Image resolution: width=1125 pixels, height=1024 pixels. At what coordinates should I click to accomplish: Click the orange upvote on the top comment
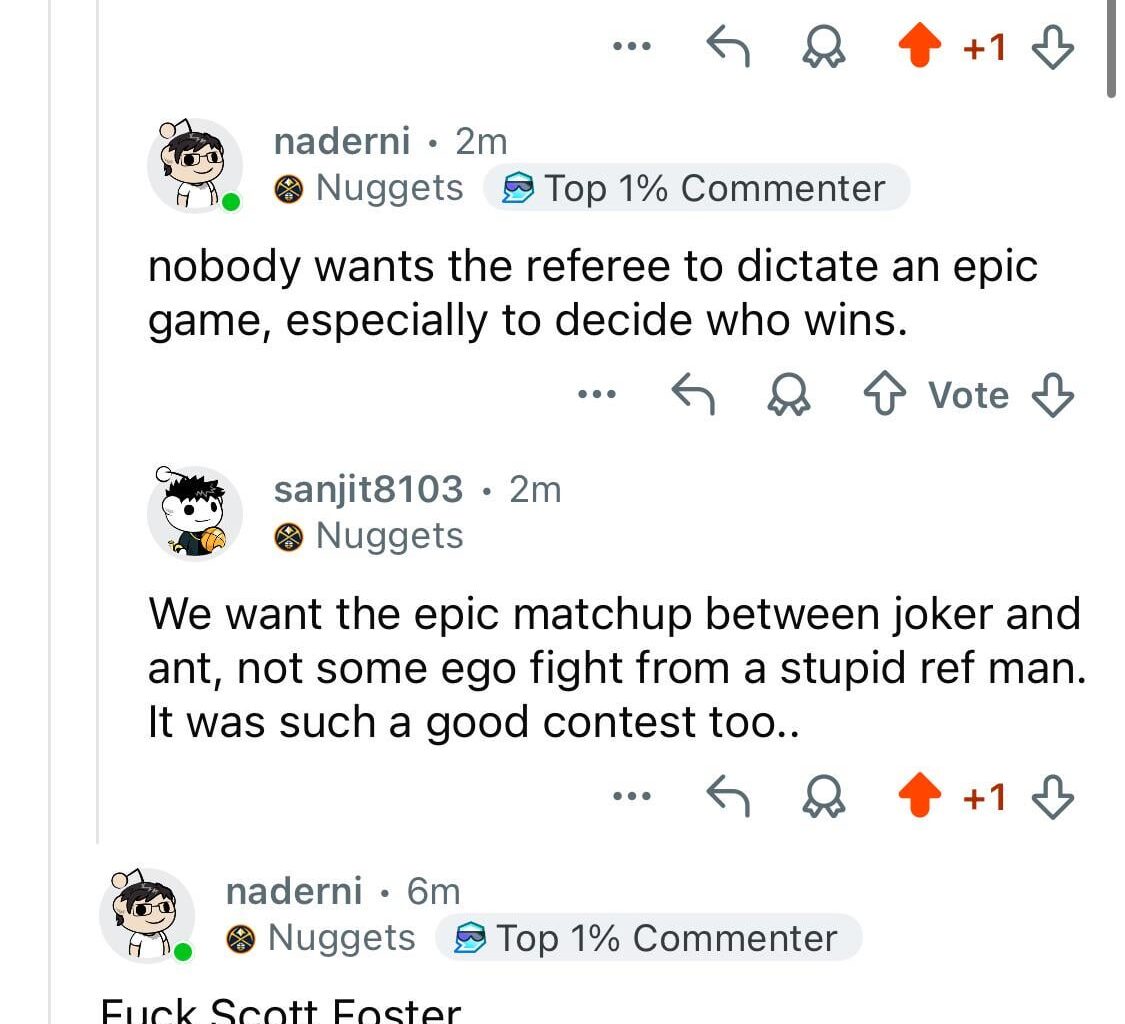pyautogui.click(x=920, y=46)
